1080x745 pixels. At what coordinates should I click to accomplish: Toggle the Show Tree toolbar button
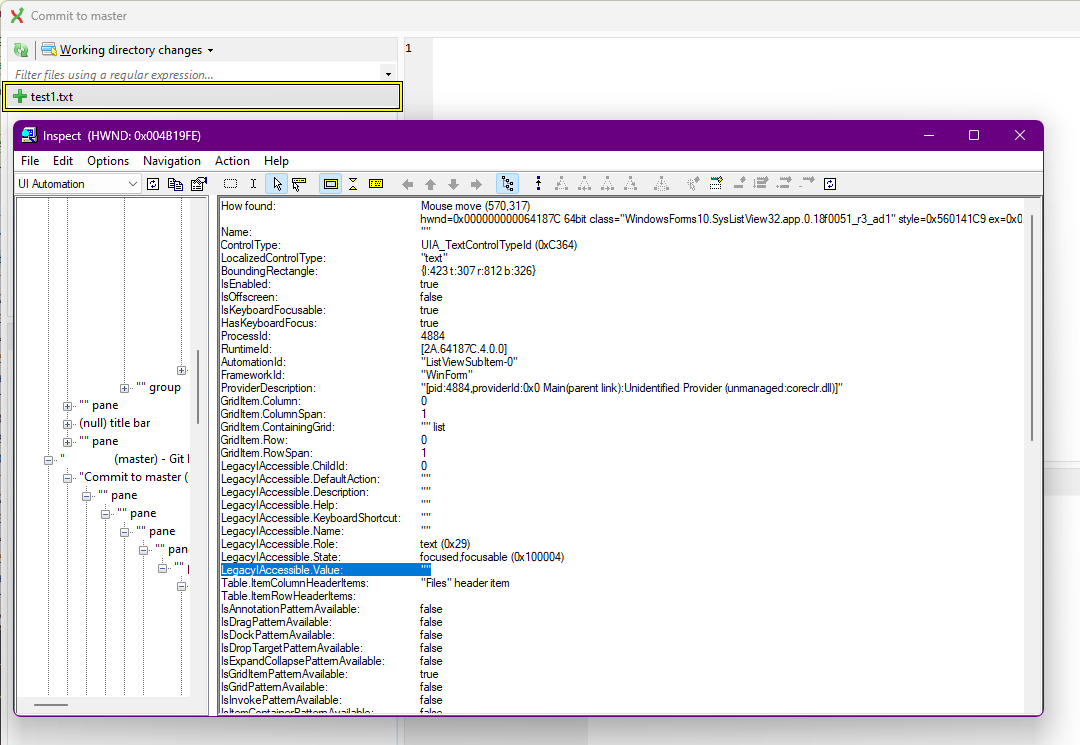tap(508, 184)
